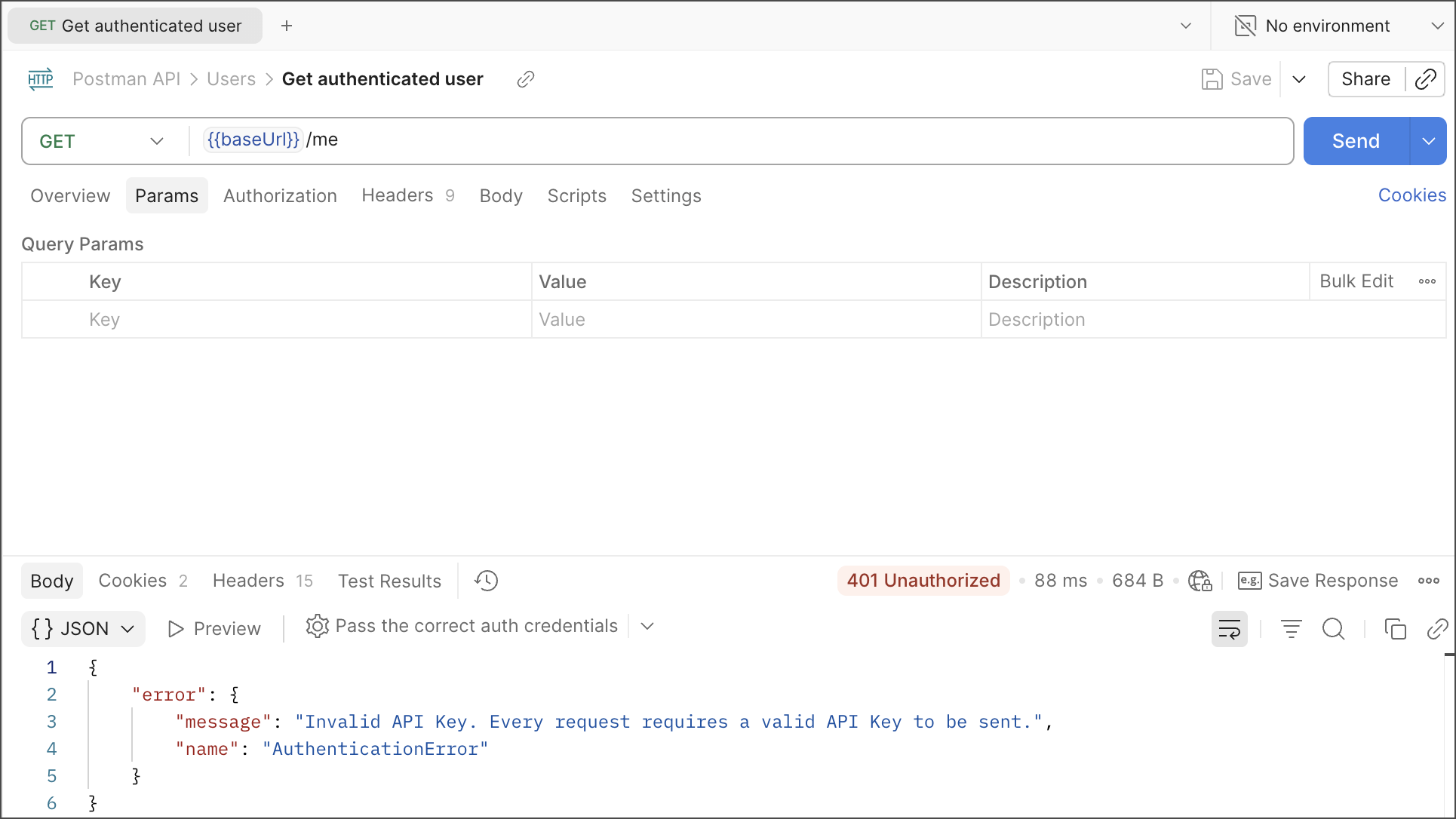The image size is (1456, 819).
Task: Click the 684 B response size
Action: coord(1138,581)
